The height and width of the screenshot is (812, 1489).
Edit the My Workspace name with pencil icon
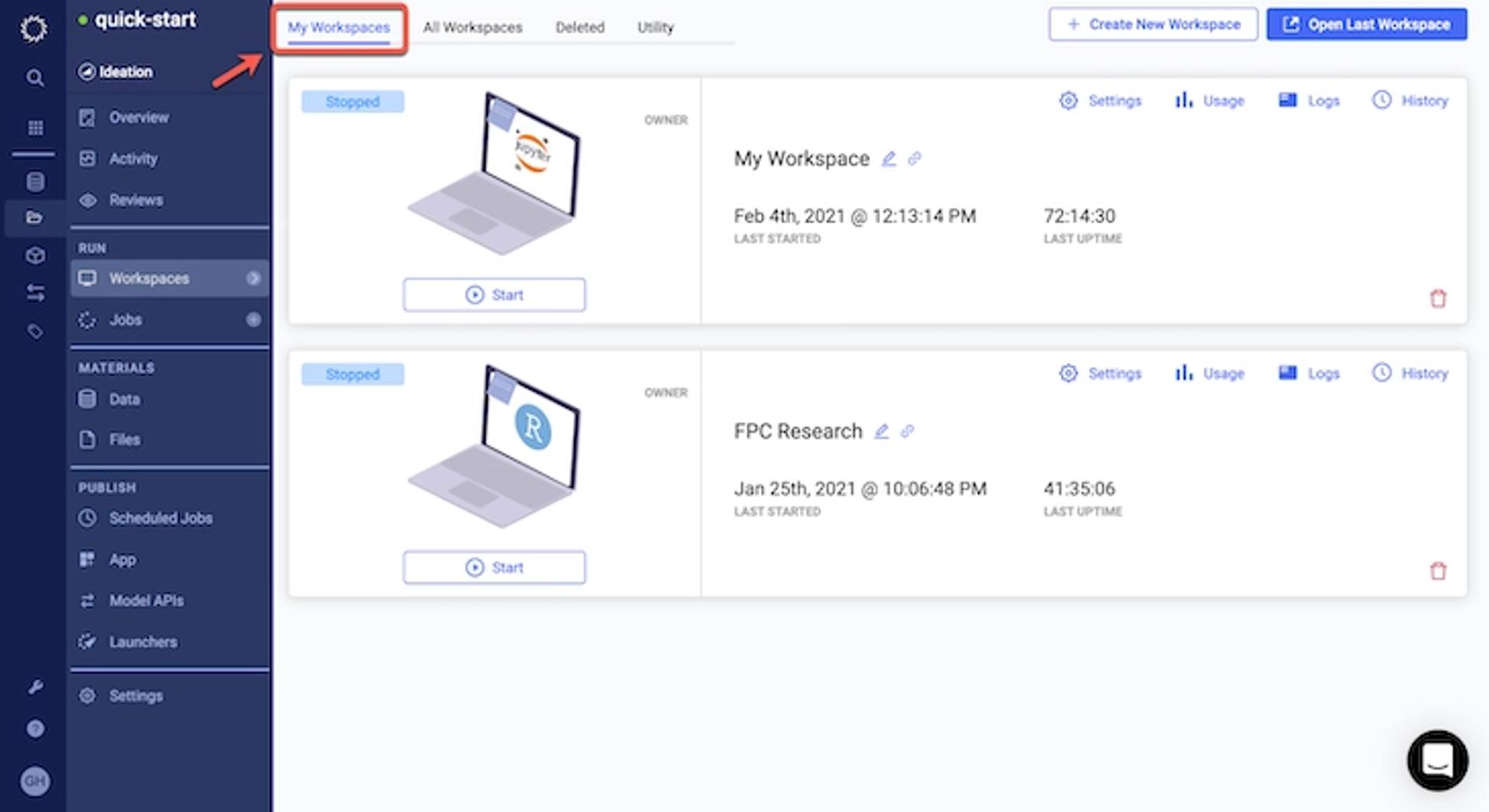(x=889, y=158)
